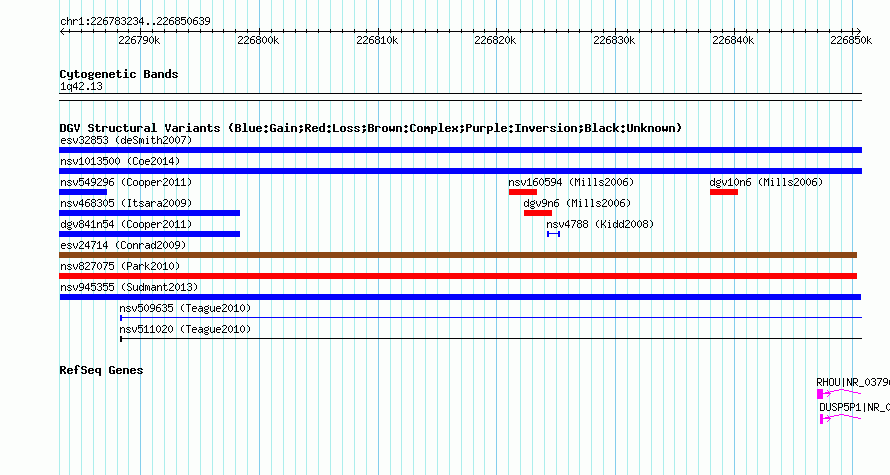Open the esv24714 (Conrad2009) label

(x=123, y=245)
